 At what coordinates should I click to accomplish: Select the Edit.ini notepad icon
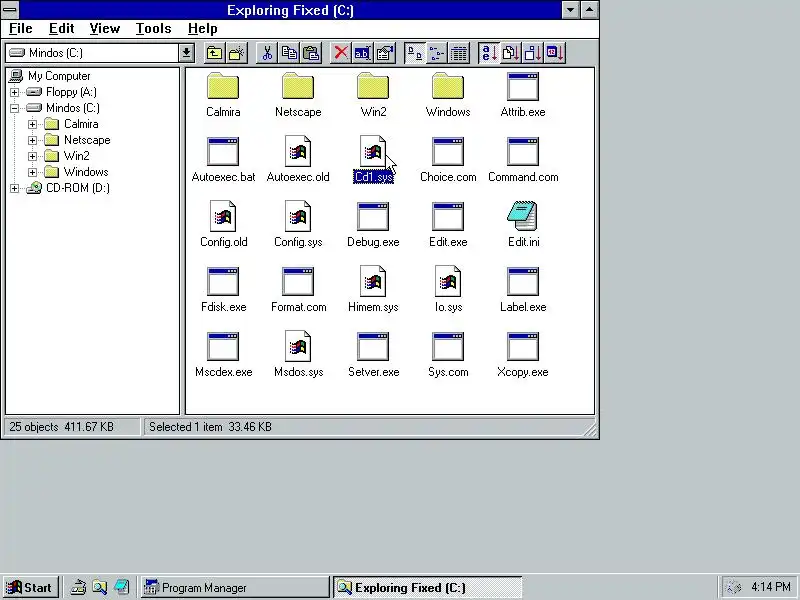522,216
